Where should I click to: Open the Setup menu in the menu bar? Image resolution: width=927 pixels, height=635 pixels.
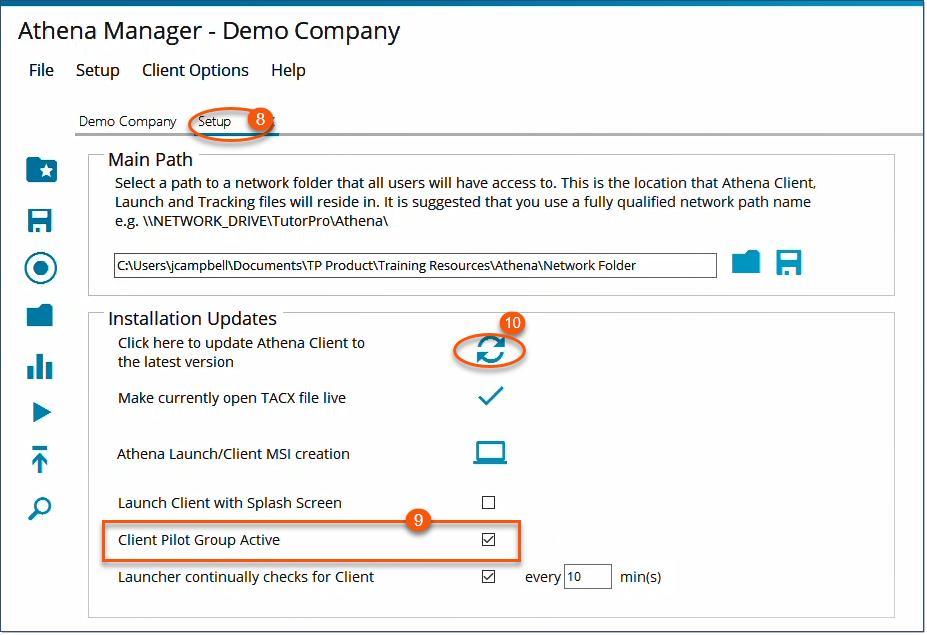tap(98, 70)
